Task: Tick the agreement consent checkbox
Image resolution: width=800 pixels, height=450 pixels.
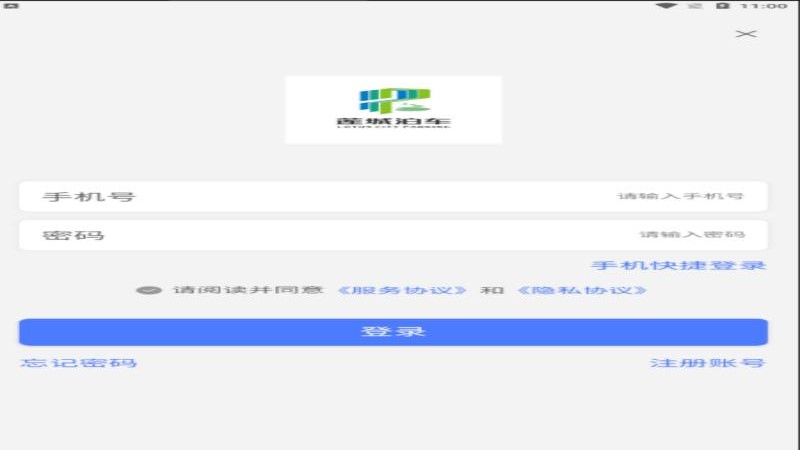Action: click(148, 290)
